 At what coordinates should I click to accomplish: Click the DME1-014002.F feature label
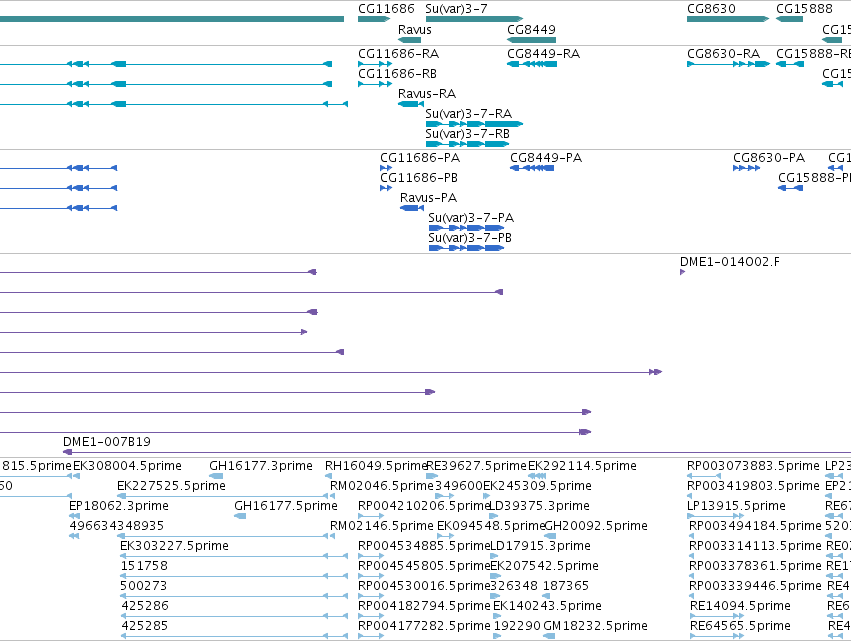pos(729,262)
